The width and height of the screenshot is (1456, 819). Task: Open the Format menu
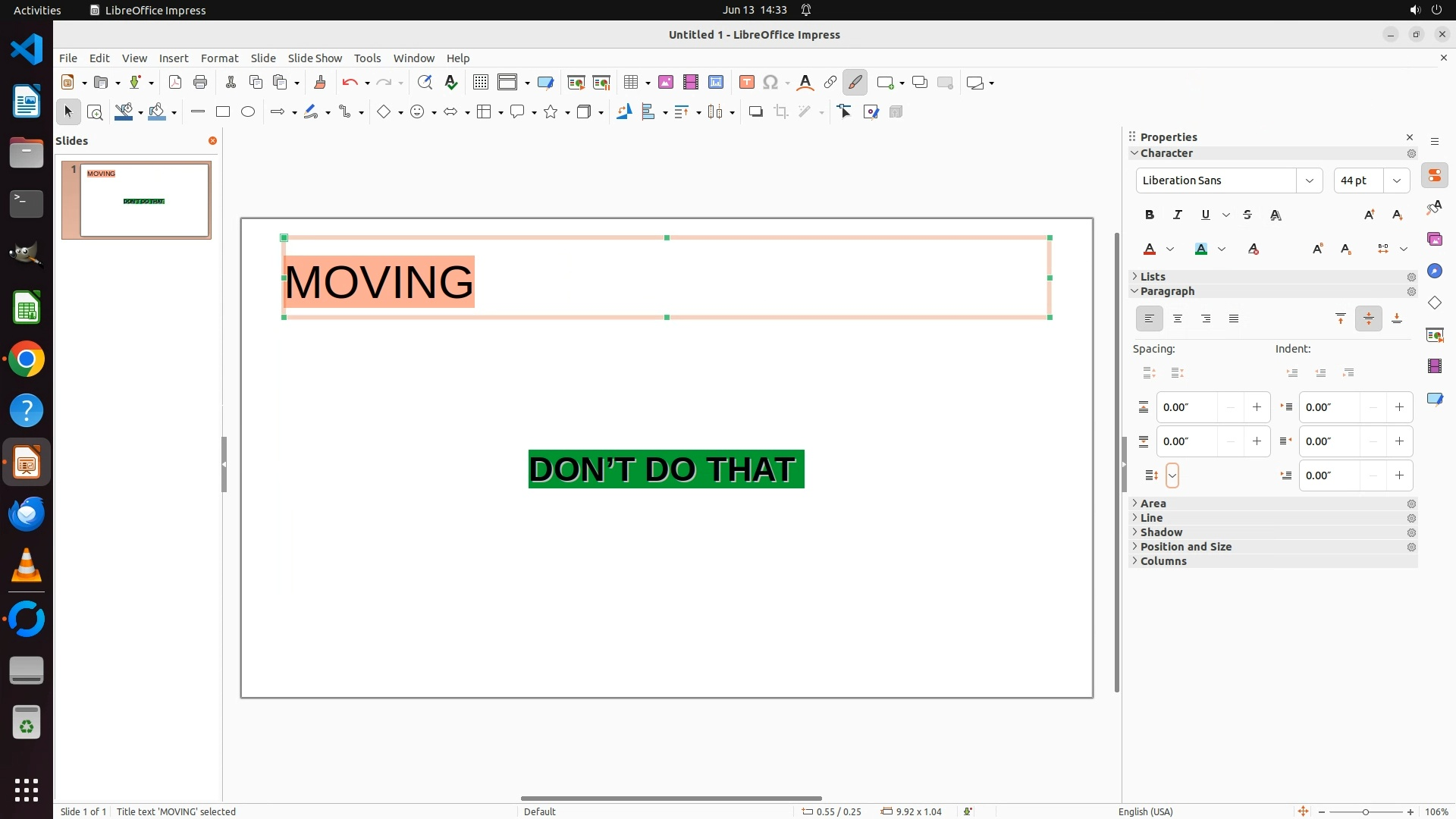219,58
